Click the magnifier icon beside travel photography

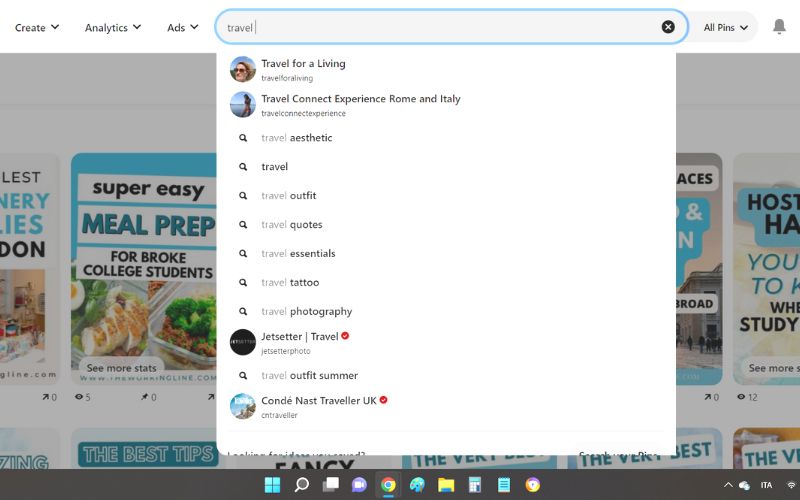pos(243,312)
